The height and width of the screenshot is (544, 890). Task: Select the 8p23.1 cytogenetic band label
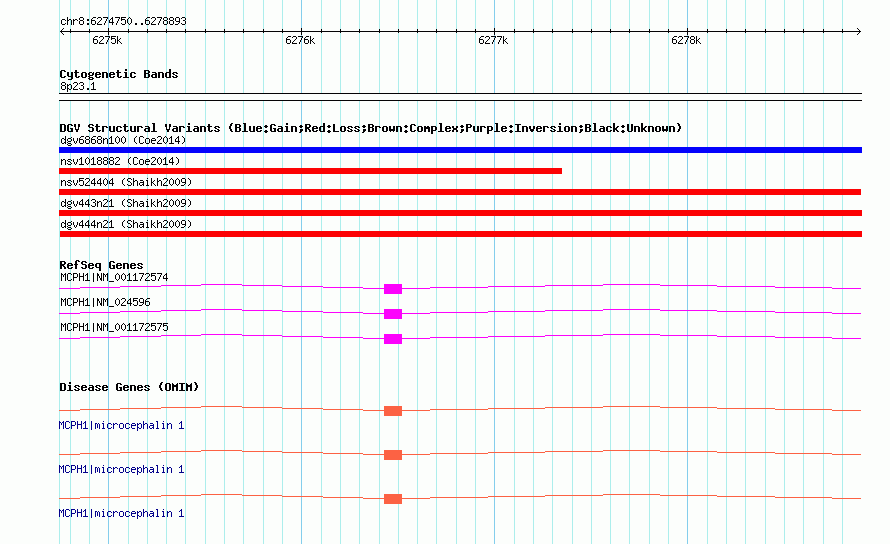[x=78, y=87]
